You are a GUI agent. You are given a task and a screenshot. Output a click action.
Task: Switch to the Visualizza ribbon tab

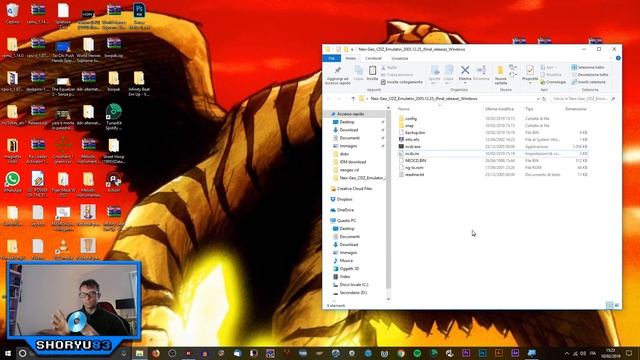(x=400, y=58)
